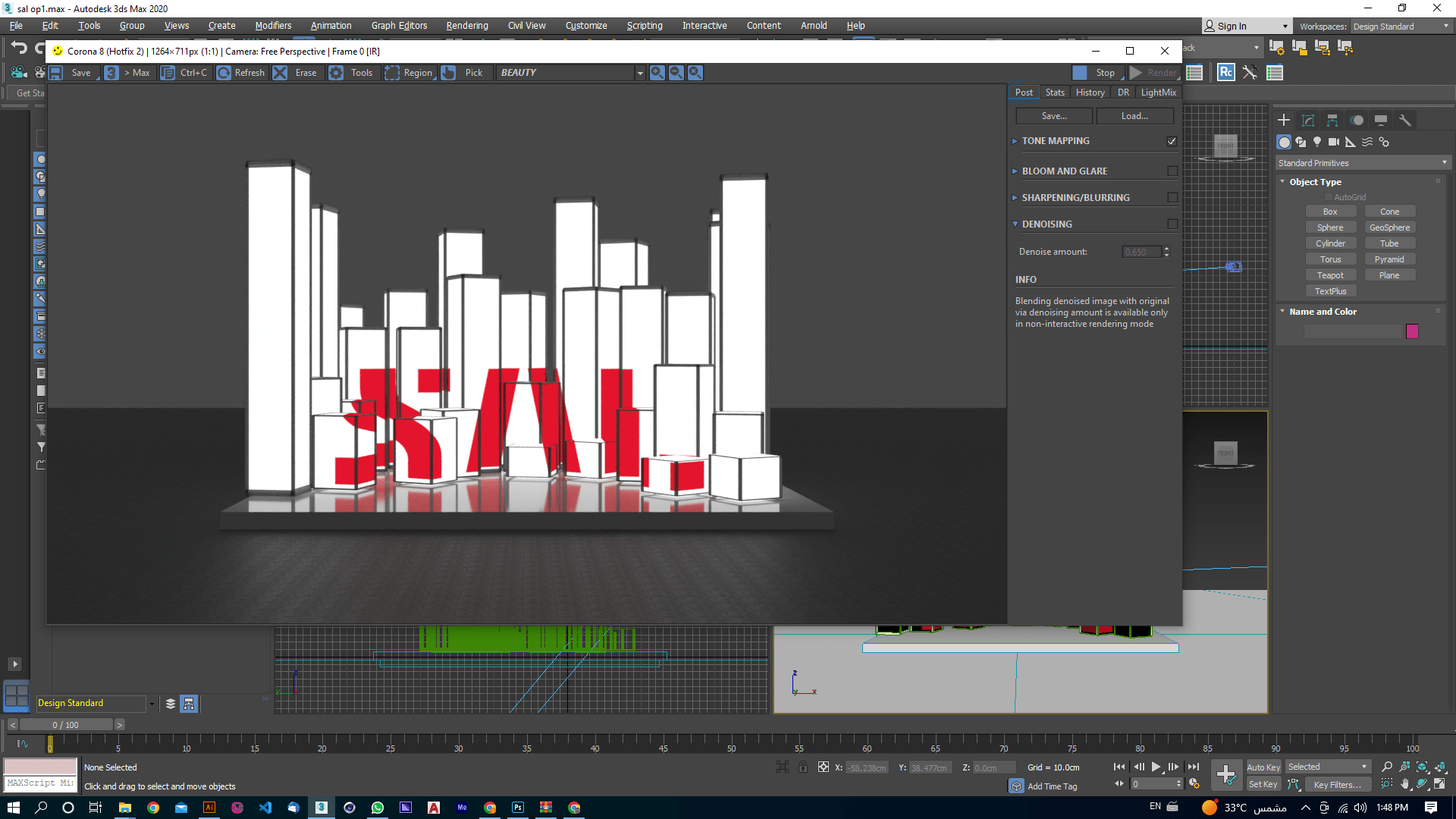
Task: Open the Modify panel tab icon
Action: point(1308,121)
